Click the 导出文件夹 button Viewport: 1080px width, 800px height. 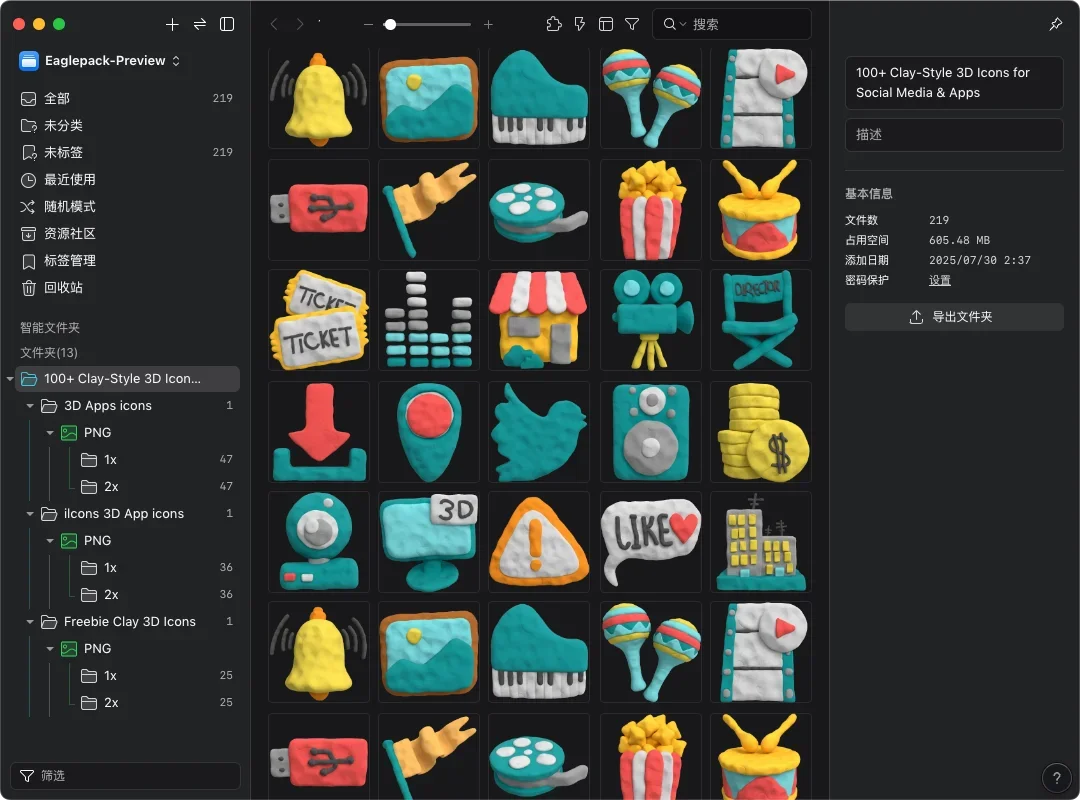click(x=954, y=317)
